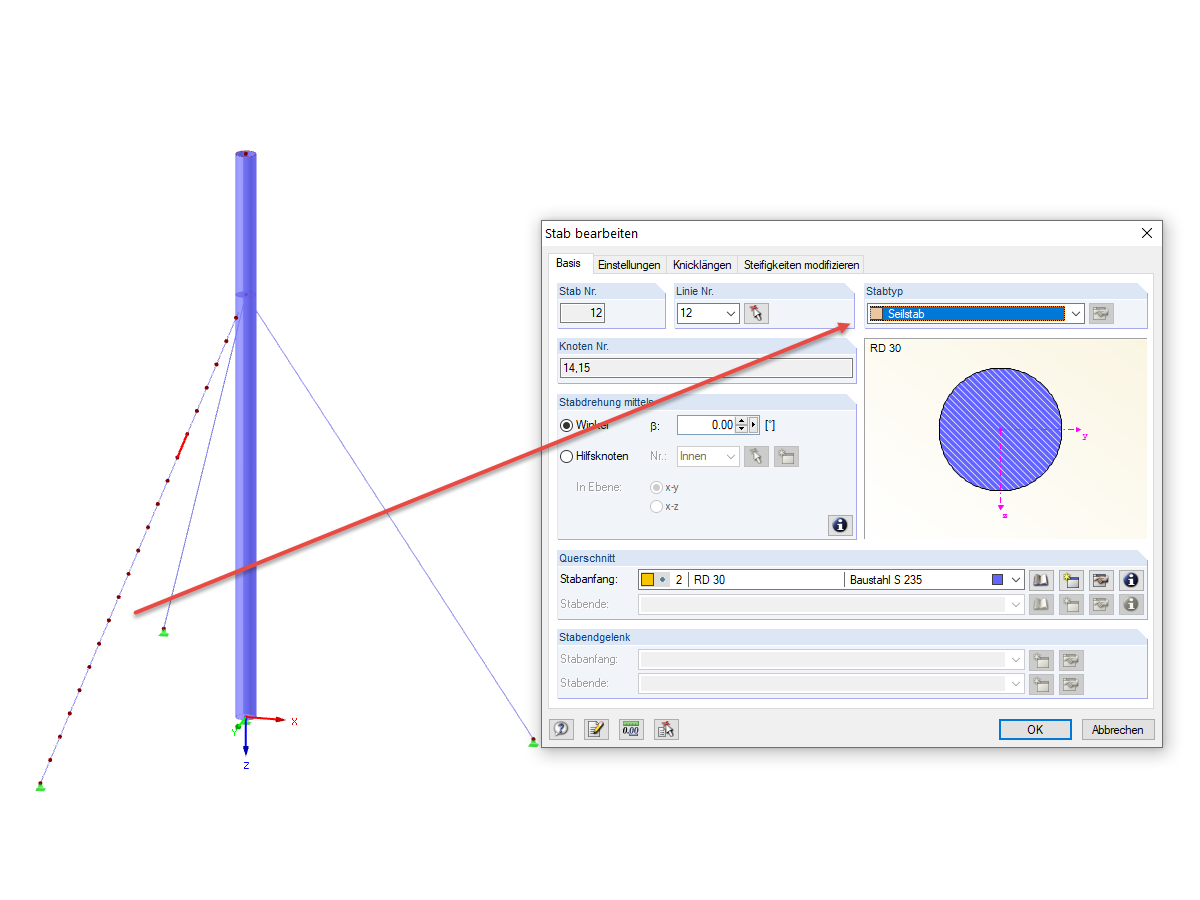Expand Stabendgelenk Stabende dropdown
Image resolution: width=1200 pixels, height=900 pixels.
coord(1016,684)
